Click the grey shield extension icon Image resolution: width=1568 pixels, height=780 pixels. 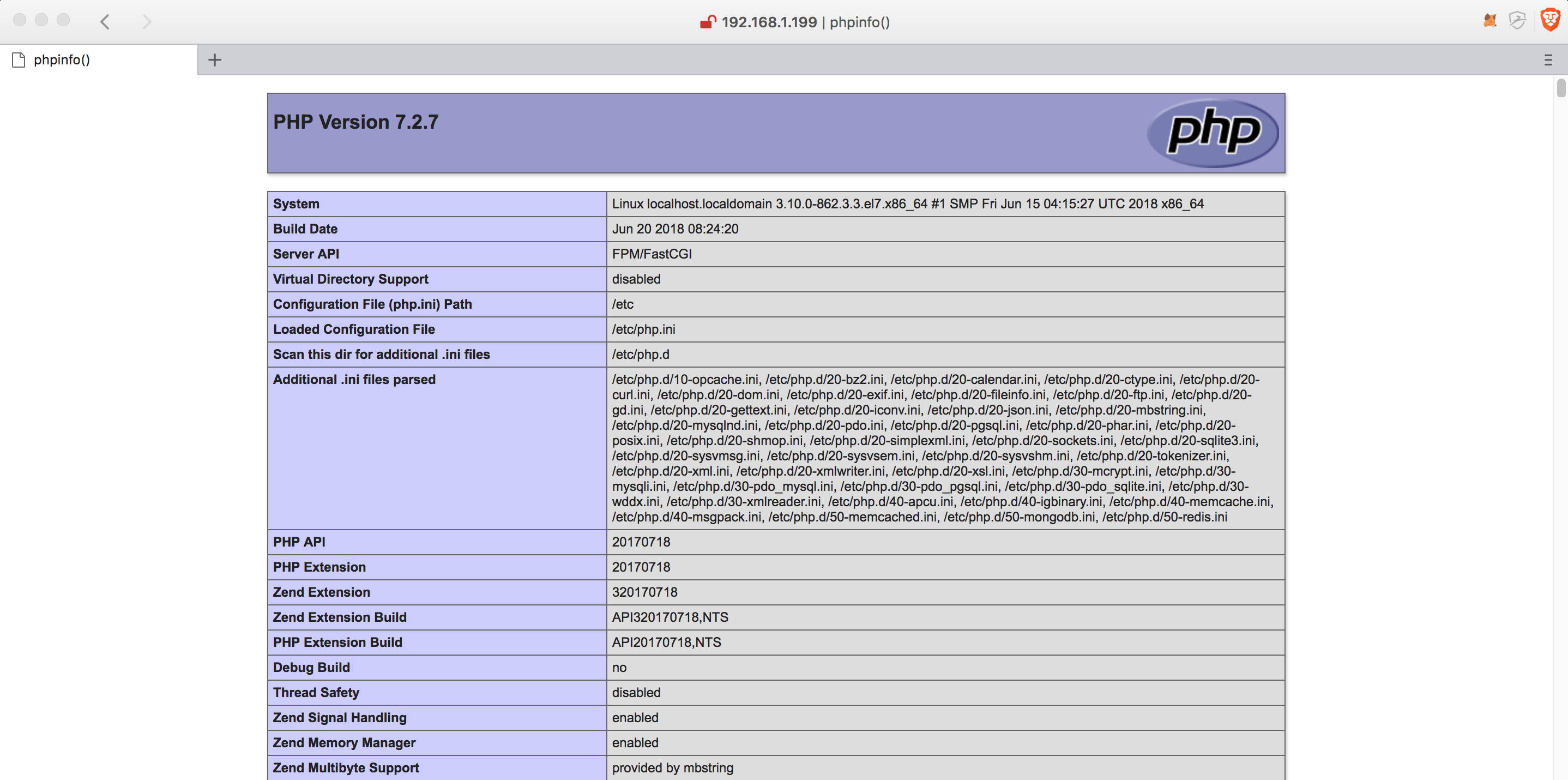click(x=1517, y=21)
